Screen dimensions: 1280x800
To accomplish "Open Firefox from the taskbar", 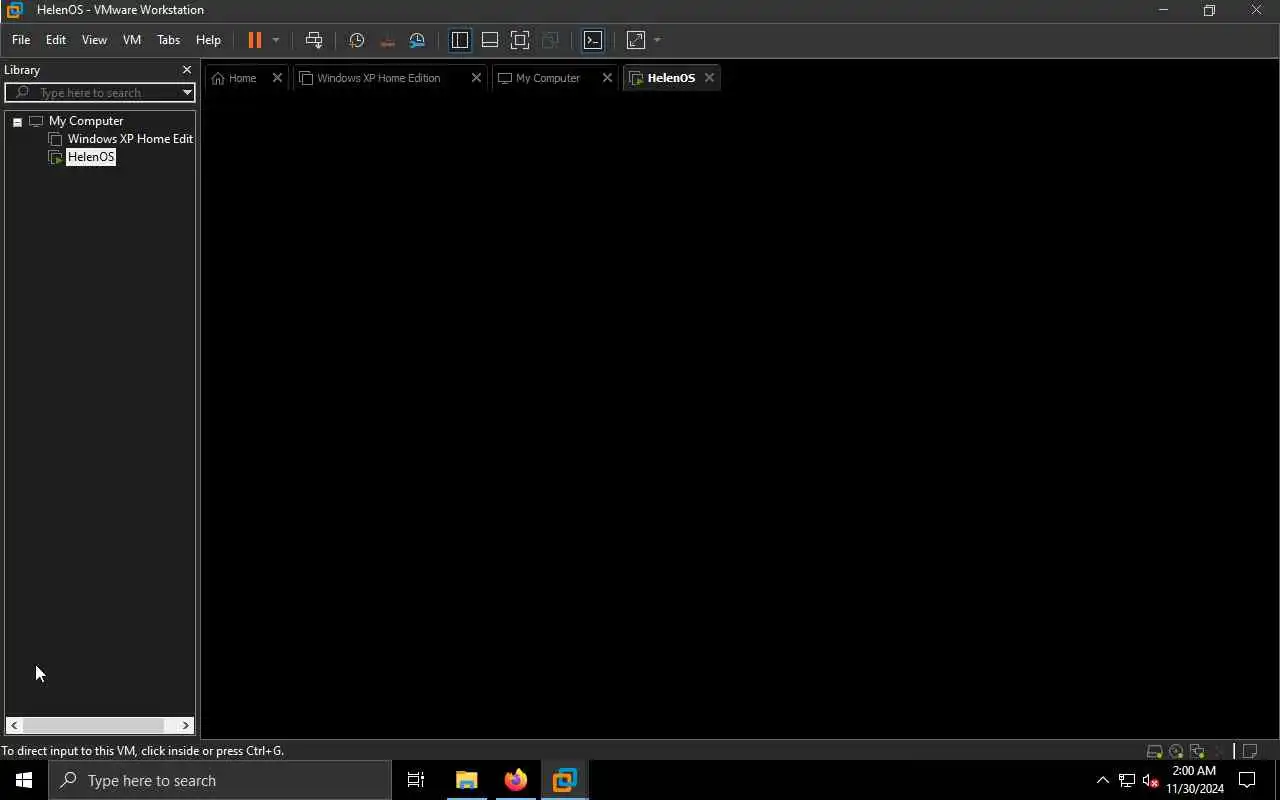I will (x=515, y=780).
